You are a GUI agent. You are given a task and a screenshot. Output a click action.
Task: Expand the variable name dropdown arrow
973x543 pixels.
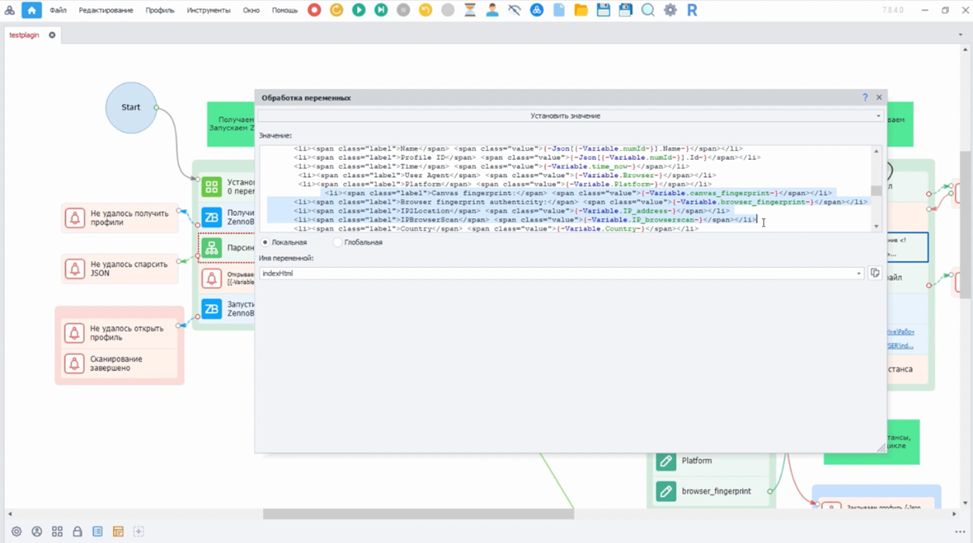(x=859, y=273)
